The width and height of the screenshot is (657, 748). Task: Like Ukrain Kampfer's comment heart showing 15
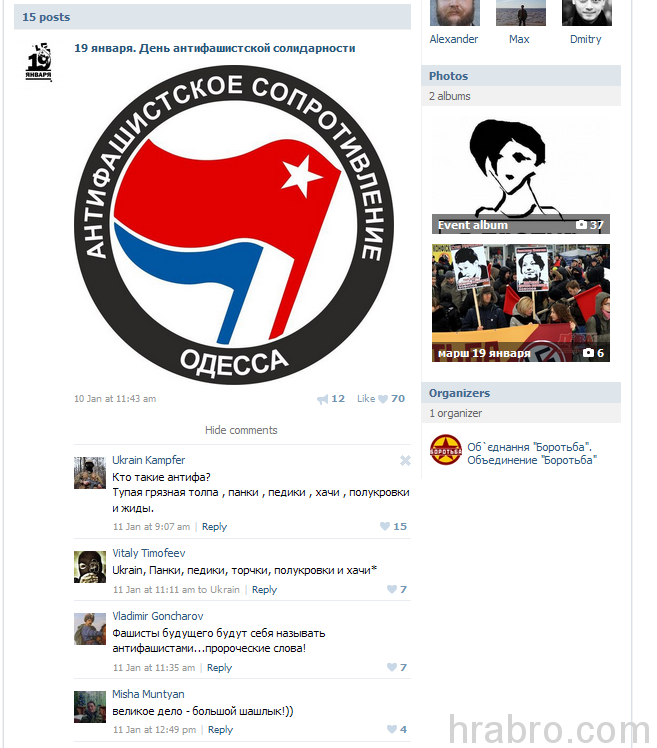385,526
